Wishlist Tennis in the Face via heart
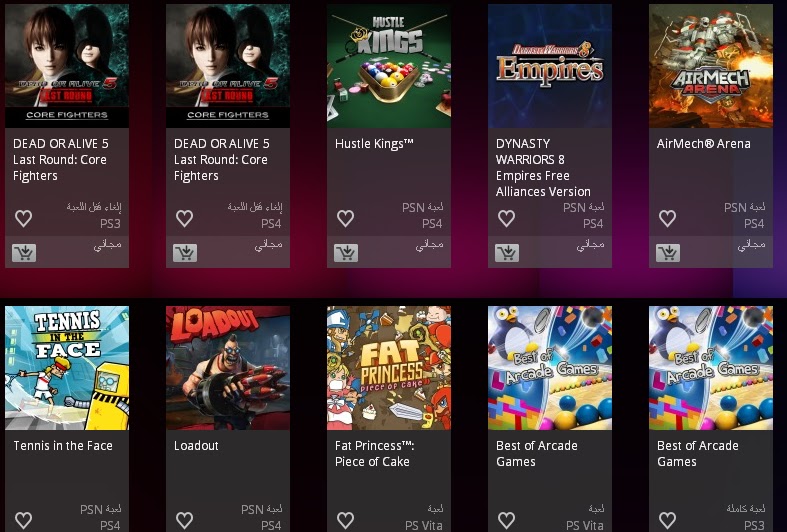This screenshot has width=787, height=532. coord(24,520)
